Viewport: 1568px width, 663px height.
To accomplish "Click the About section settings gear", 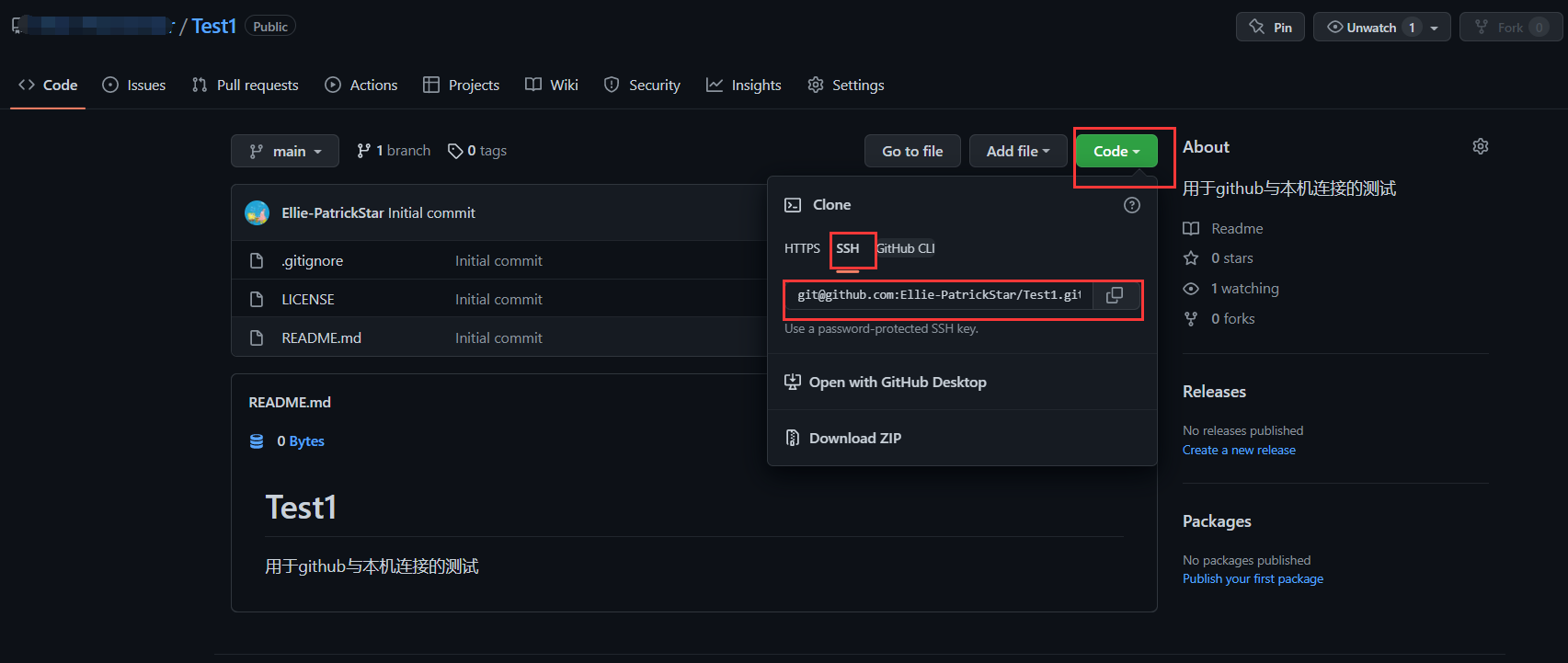I will (x=1481, y=146).
